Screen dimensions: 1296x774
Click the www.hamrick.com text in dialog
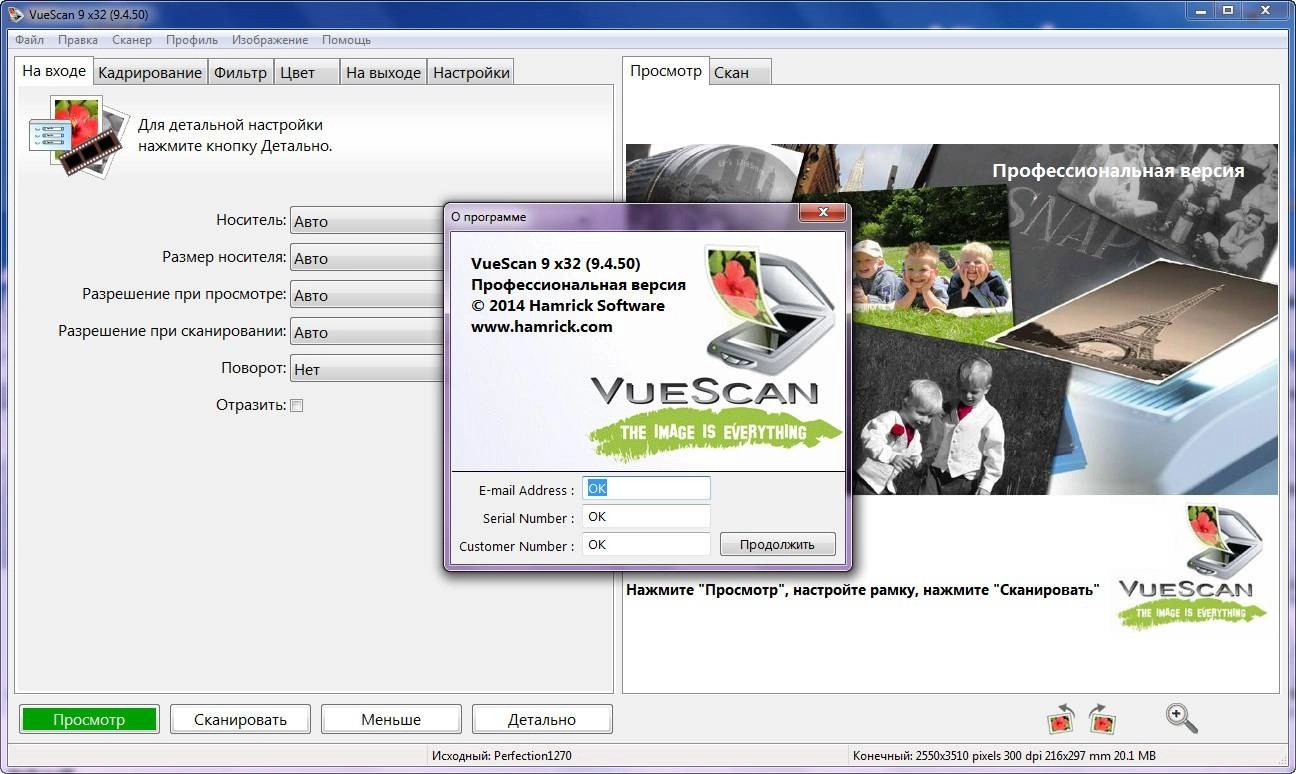tap(541, 327)
